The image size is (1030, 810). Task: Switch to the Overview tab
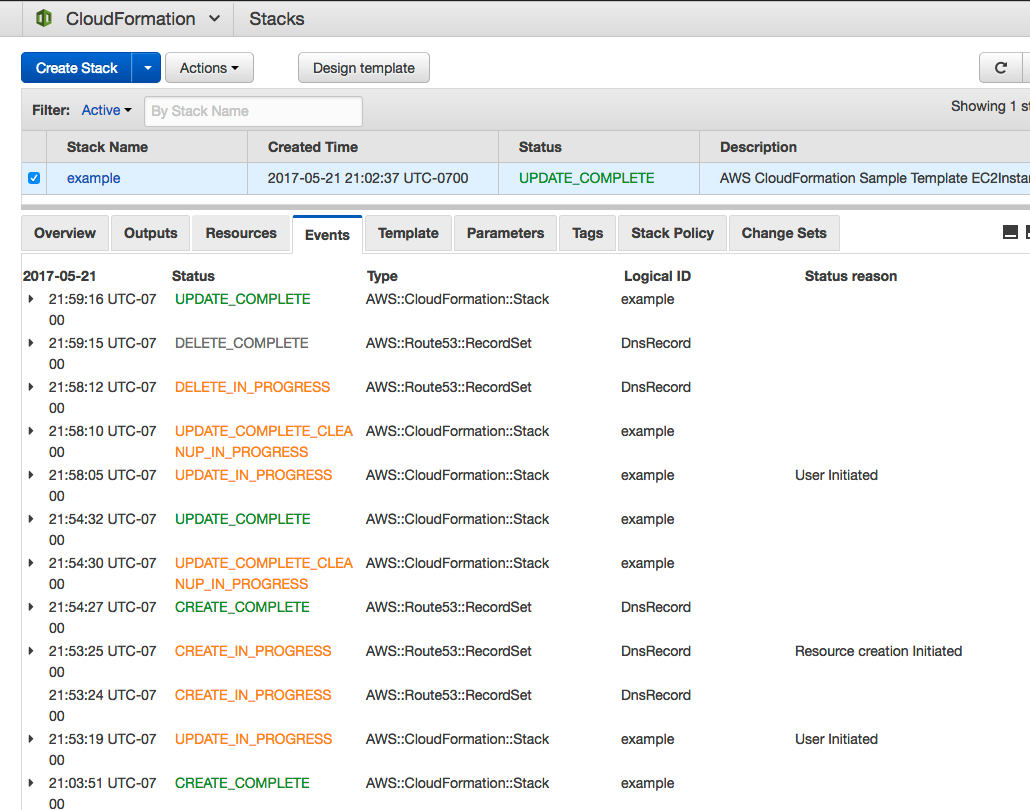pos(65,233)
